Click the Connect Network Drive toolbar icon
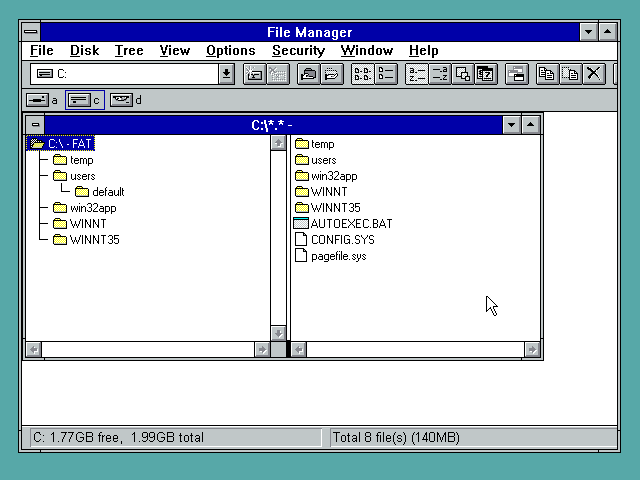The image size is (640, 480). click(254, 74)
